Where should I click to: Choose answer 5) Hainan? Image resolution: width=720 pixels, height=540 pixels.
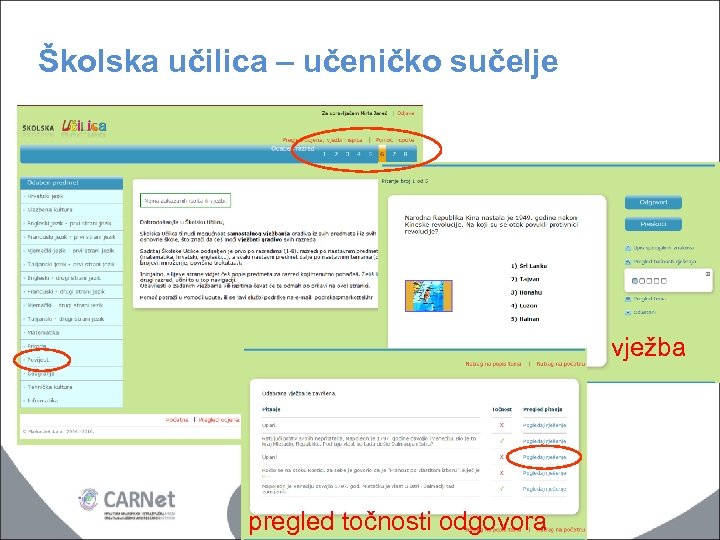(x=525, y=319)
